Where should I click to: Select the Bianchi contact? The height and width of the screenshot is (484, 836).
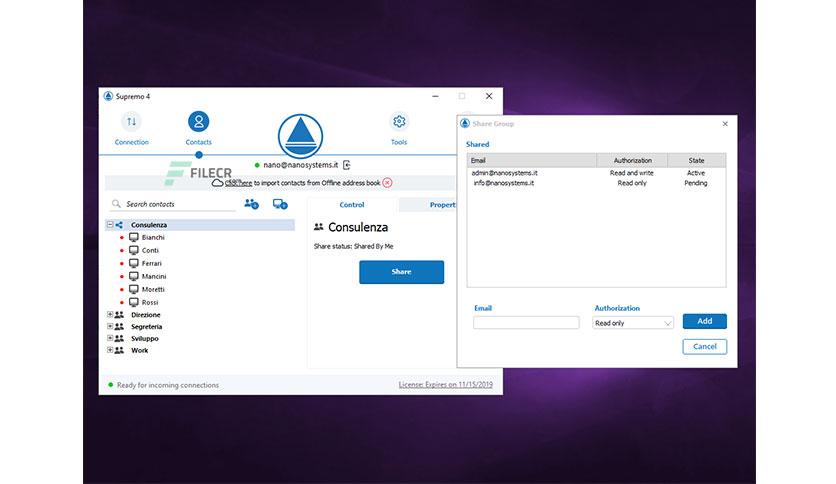tap(153, 237)
